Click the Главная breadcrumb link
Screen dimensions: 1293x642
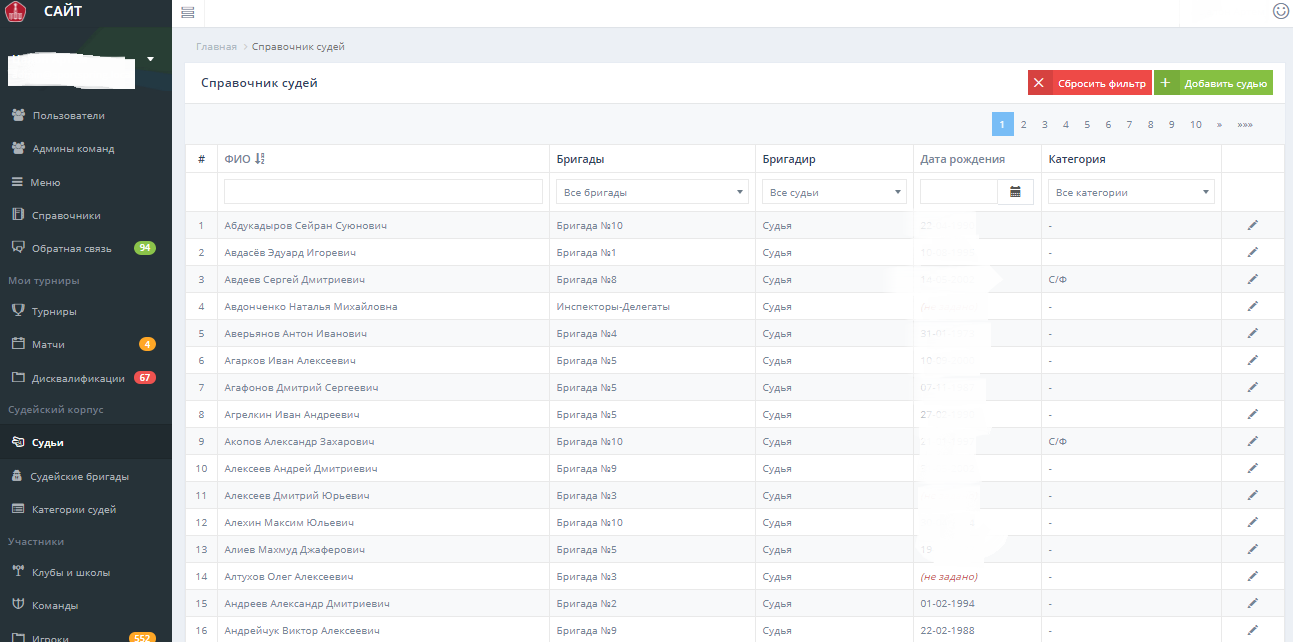coord(216,47)
